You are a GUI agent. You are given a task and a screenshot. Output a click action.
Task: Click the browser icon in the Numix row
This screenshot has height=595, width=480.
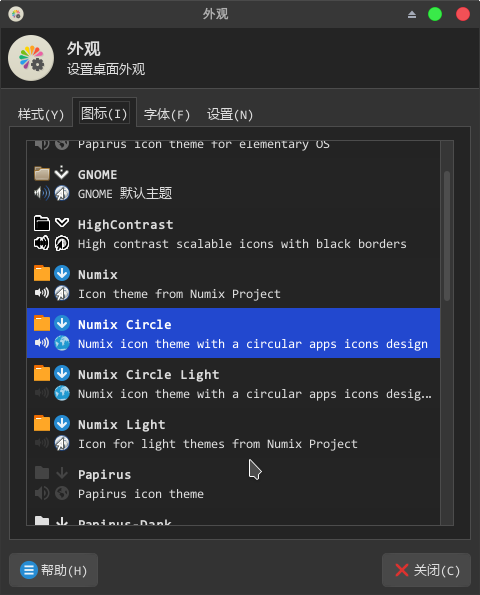click(x=62, y=293)
